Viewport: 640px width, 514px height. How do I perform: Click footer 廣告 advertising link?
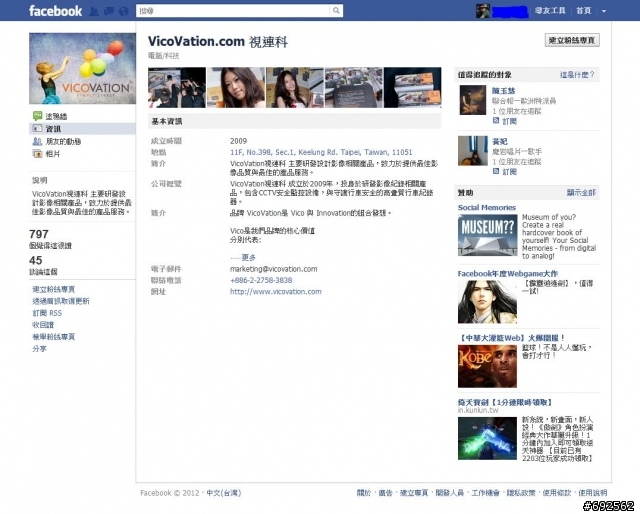(385, 493)
